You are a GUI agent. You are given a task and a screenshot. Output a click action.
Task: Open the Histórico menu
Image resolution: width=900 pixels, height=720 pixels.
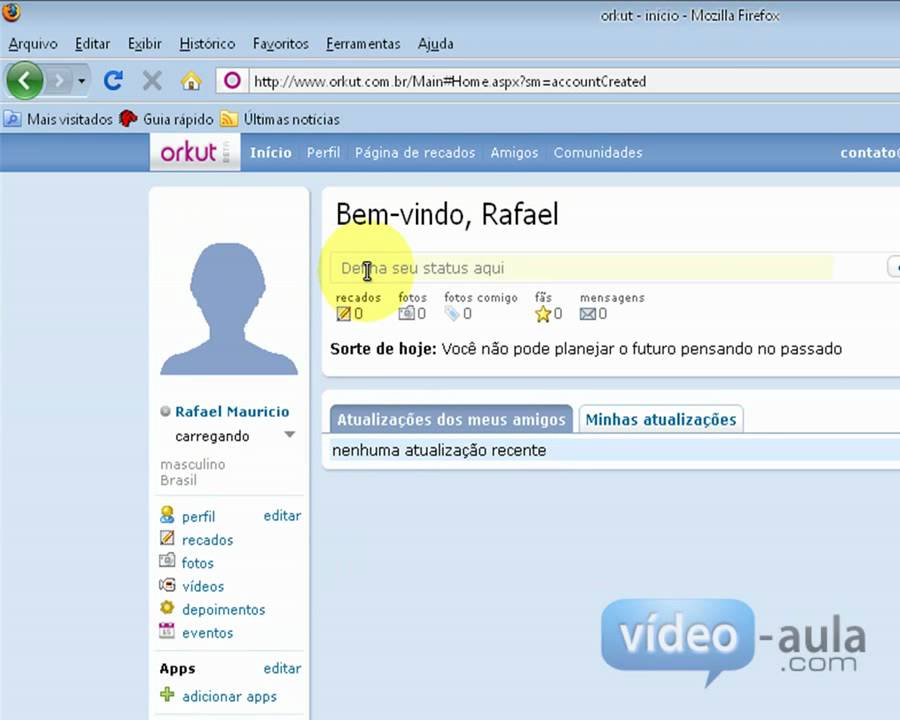[207, 44]
